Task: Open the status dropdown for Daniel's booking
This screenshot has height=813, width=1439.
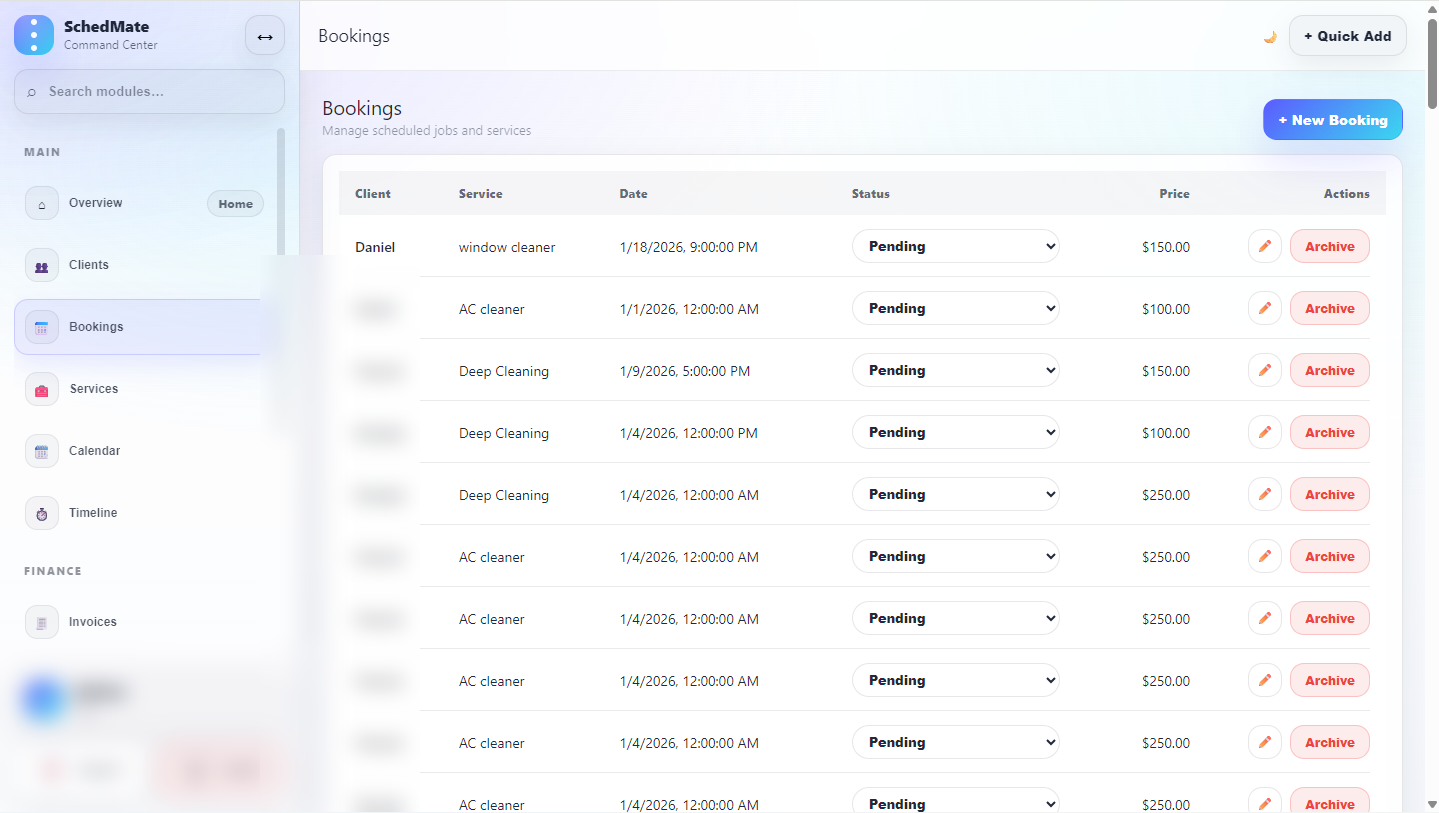Action: point(955,246)
